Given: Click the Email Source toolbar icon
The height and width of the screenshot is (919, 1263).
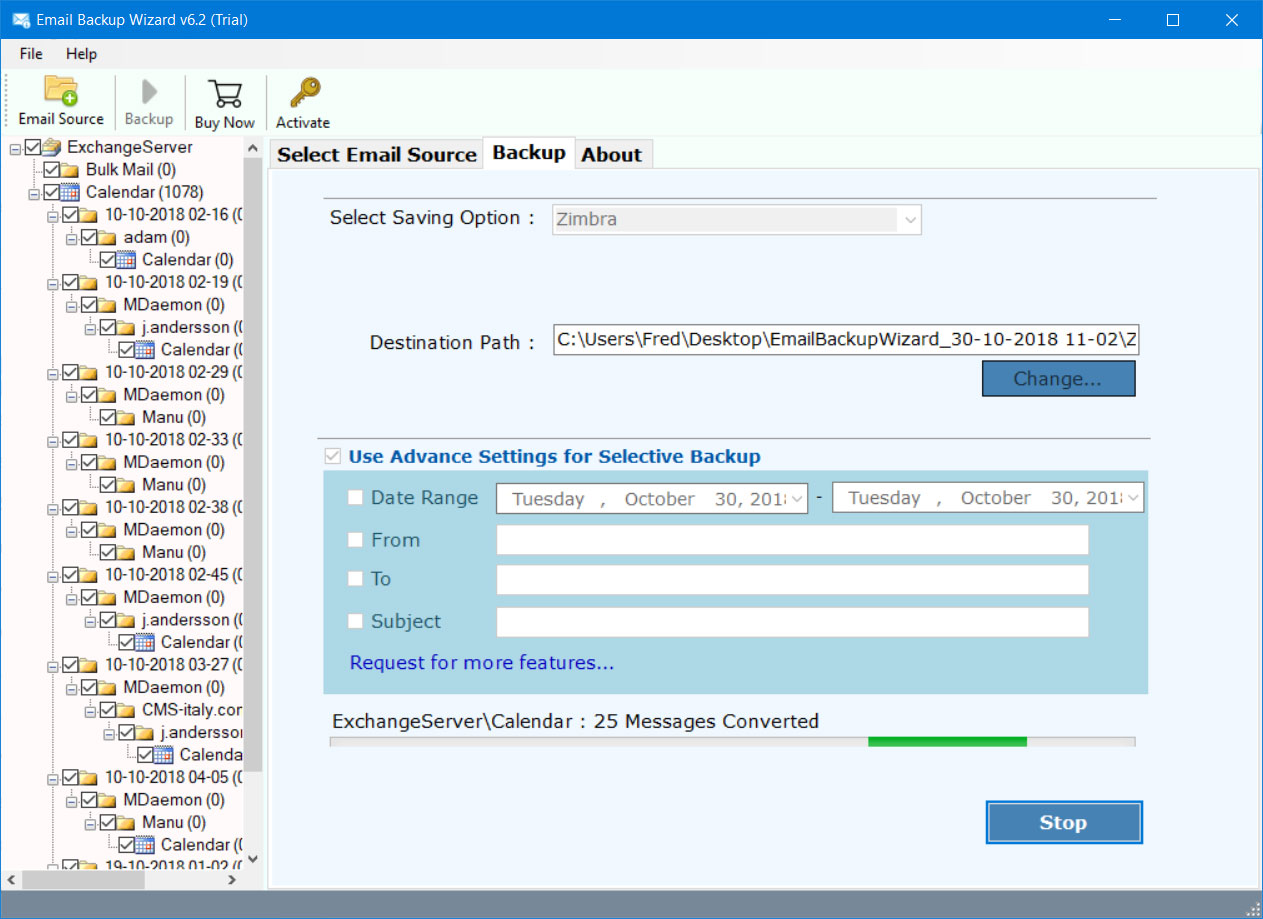Looking at the screenshot, I should [x=60, y=91].
